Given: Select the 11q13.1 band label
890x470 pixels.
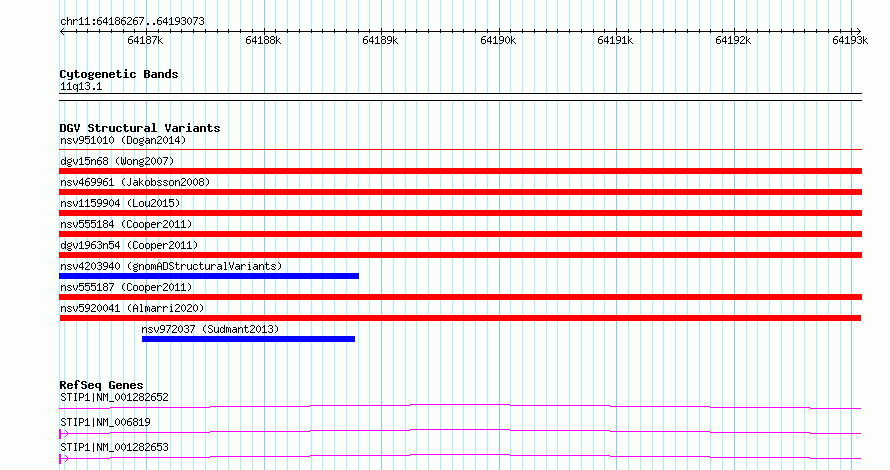Looking at the screenshot, I should click(81, 86).
